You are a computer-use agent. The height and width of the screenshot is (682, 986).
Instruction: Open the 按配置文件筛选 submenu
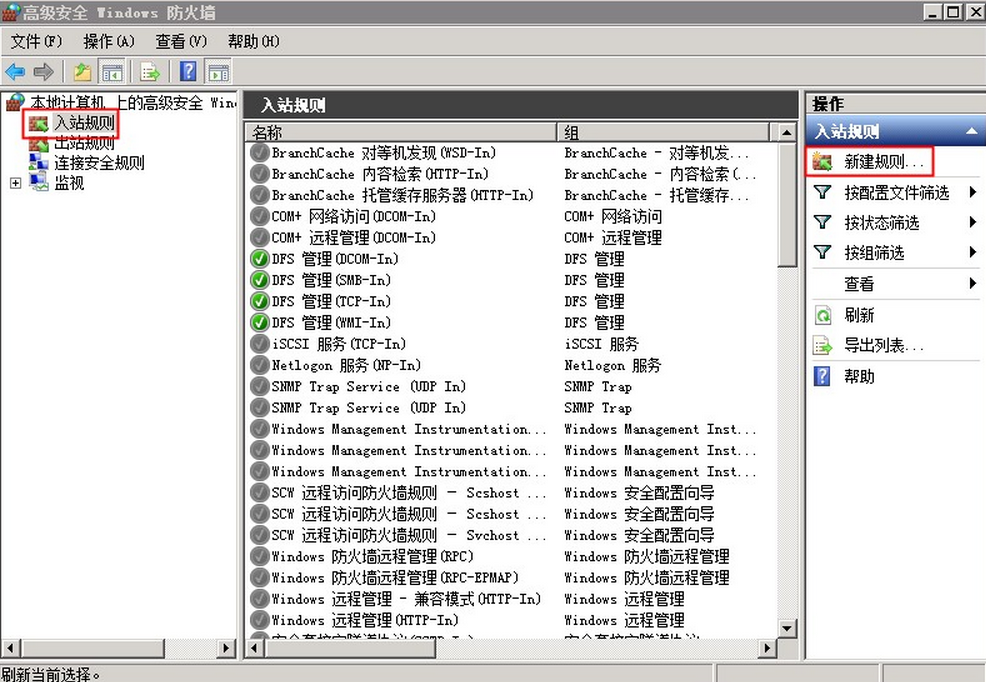[x=896, y=193]
